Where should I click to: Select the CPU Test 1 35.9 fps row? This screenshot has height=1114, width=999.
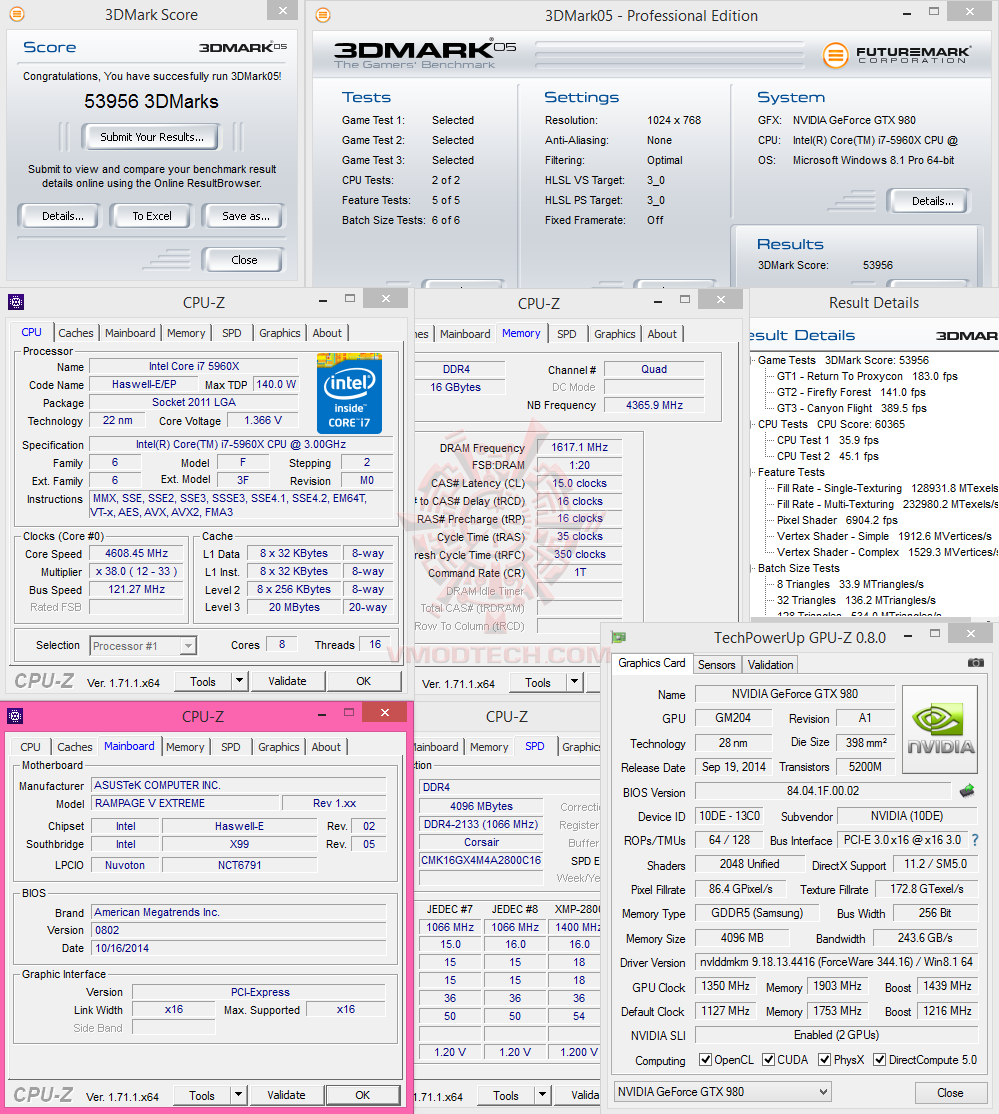[x=828, y=440]
